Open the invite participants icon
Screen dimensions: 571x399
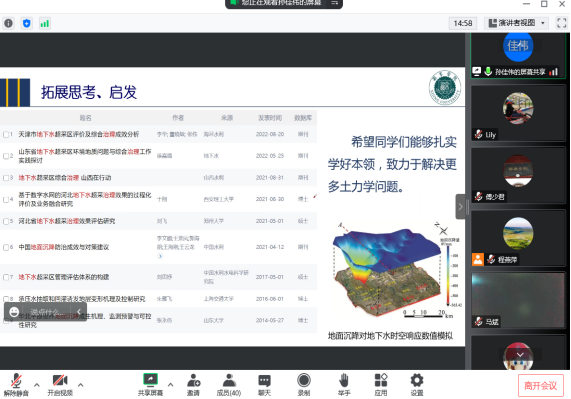coord(193,380)
